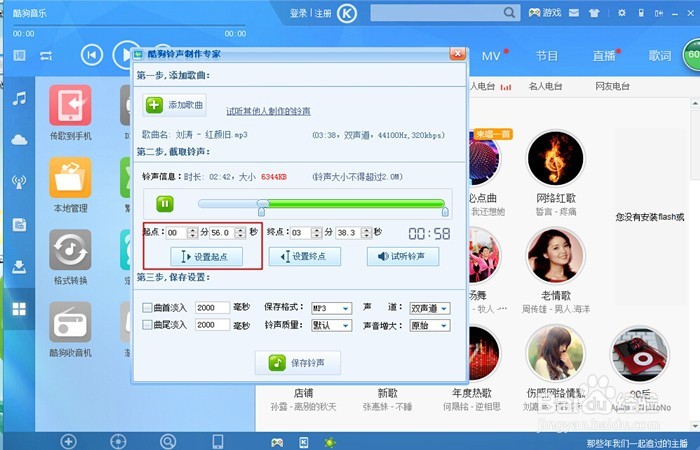Click the end-point seconds stepper arrows

(x=367, y=233)
